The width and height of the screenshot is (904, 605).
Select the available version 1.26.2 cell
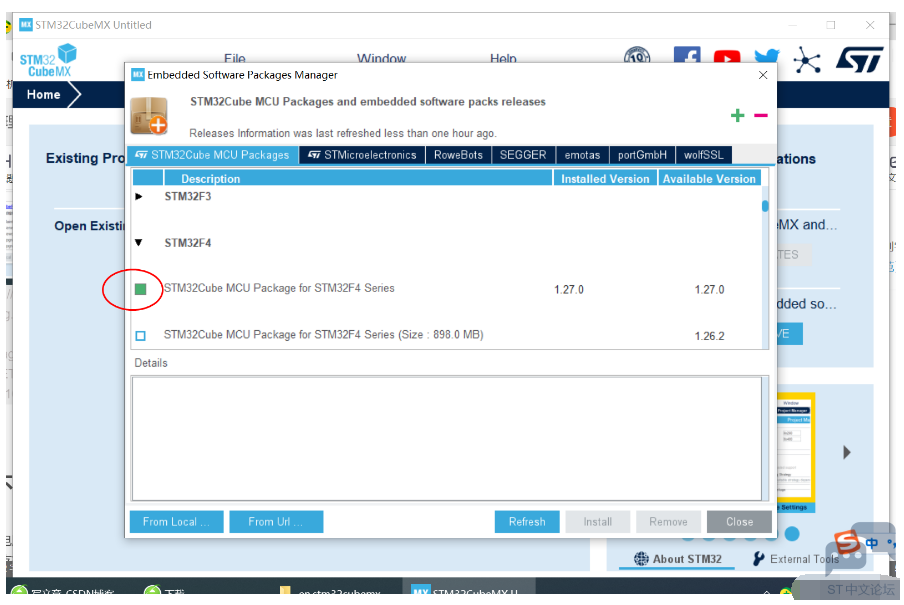tap(710, 336)
